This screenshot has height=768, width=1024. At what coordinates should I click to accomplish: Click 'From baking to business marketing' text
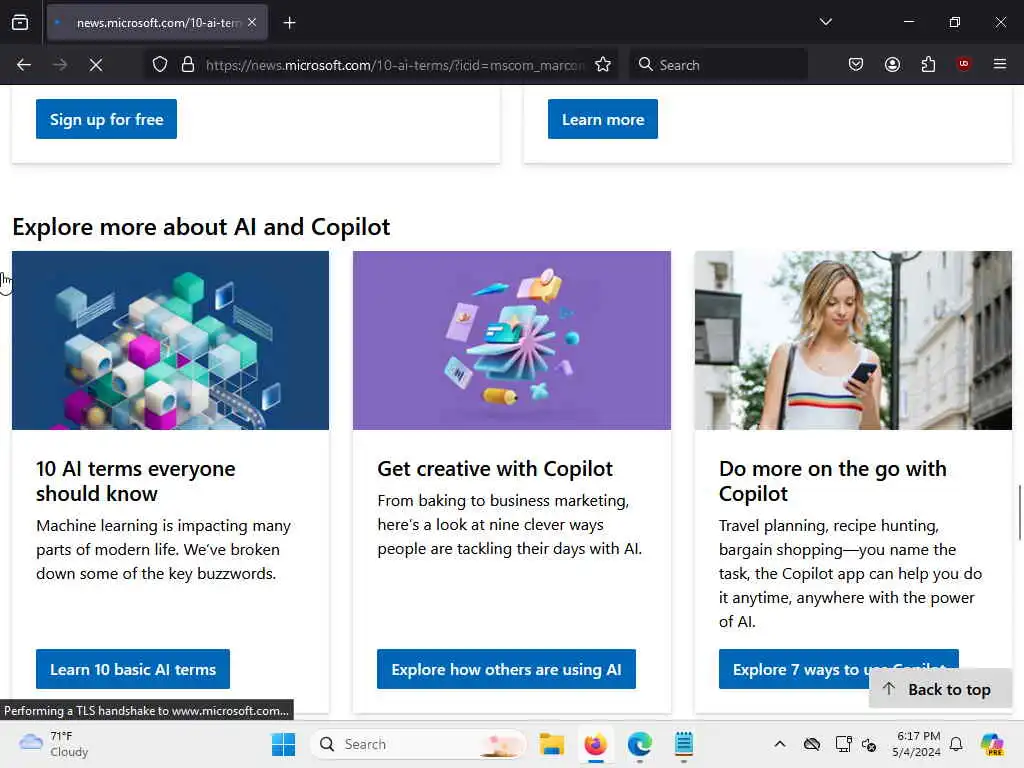(x=509, y=525)
